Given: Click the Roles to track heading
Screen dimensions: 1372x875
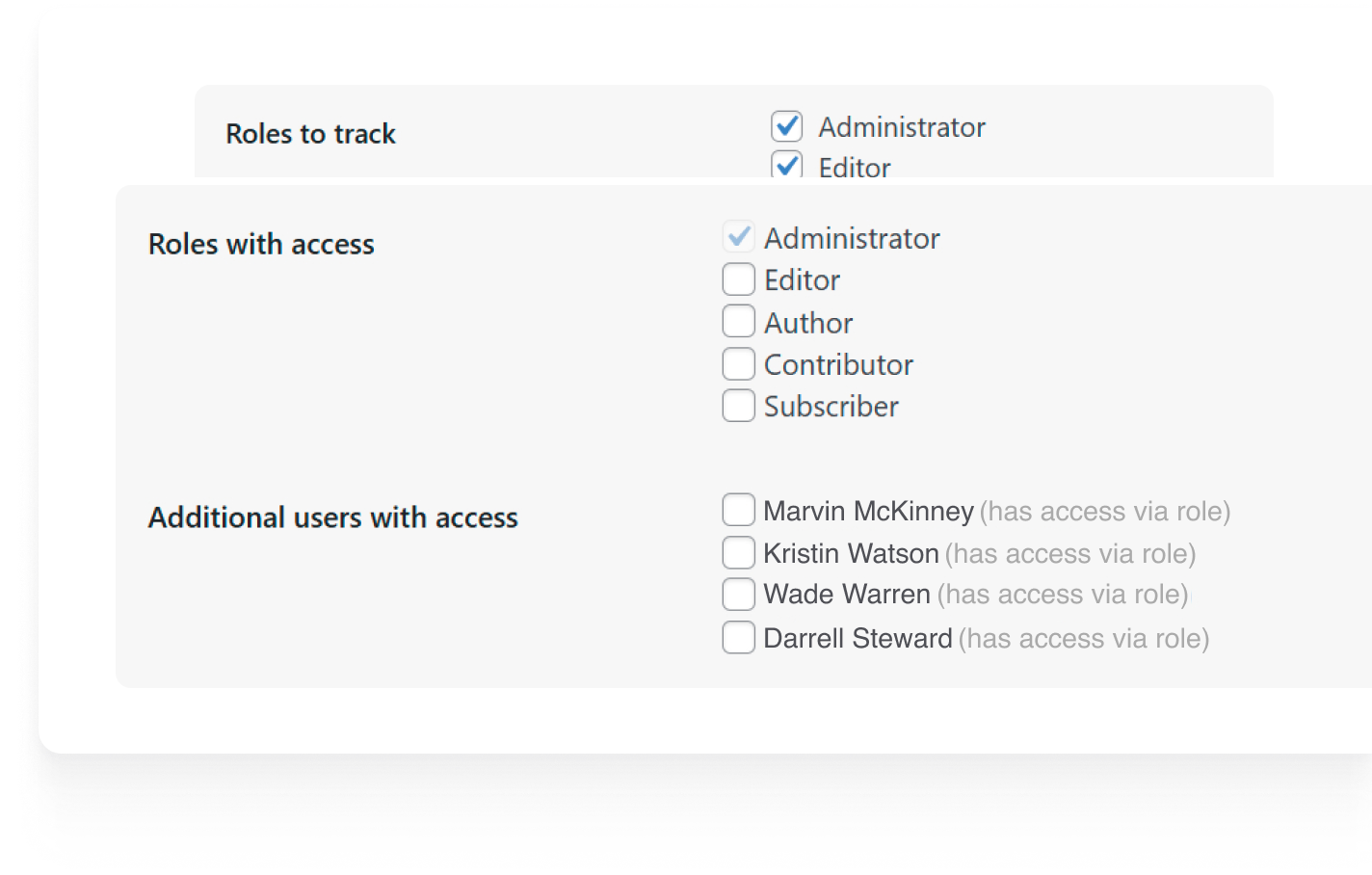Looking at the screenshot, I should (310, 134).
